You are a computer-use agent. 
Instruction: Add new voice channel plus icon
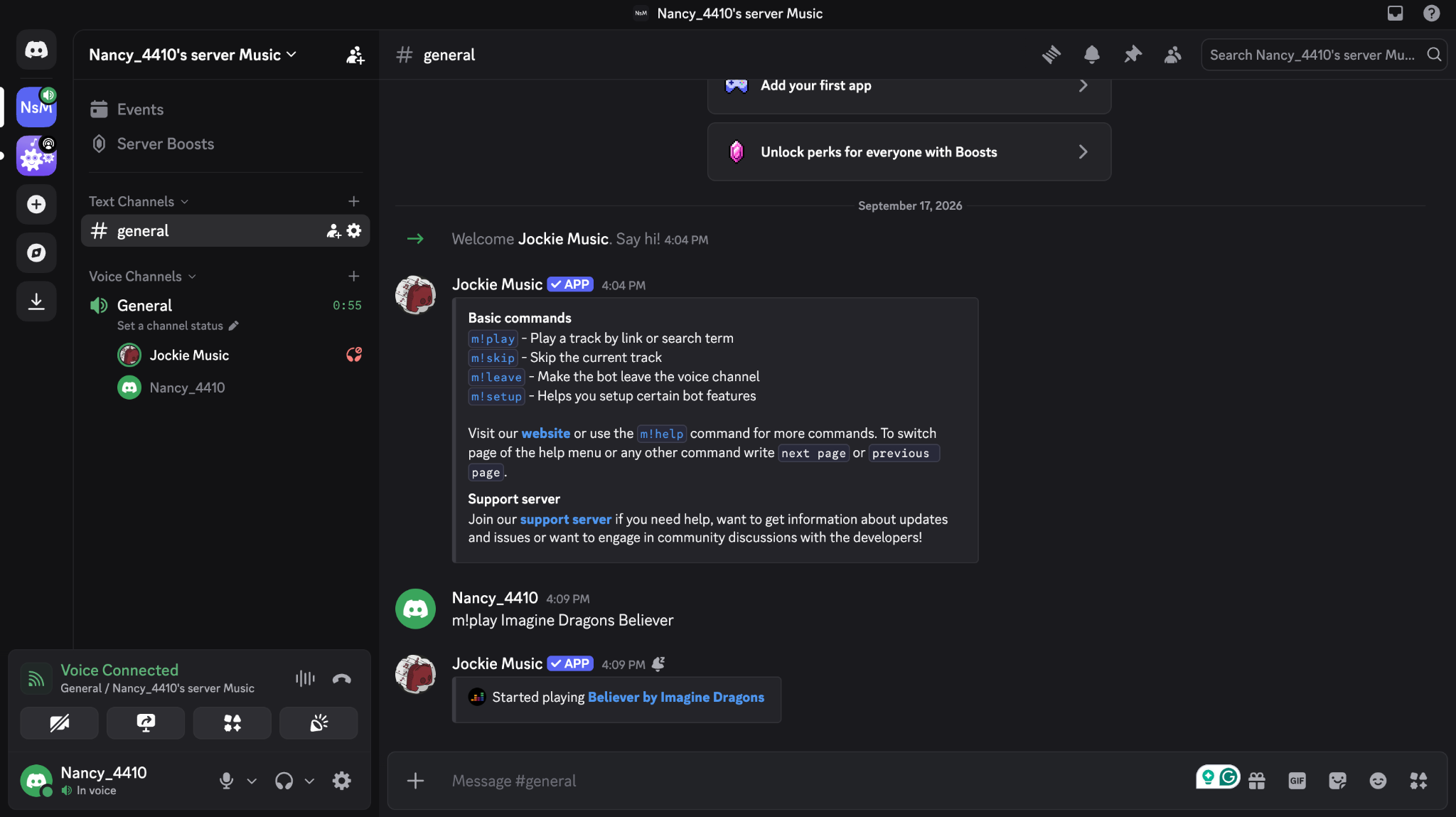pyautogui.click(x=353, y=276)
